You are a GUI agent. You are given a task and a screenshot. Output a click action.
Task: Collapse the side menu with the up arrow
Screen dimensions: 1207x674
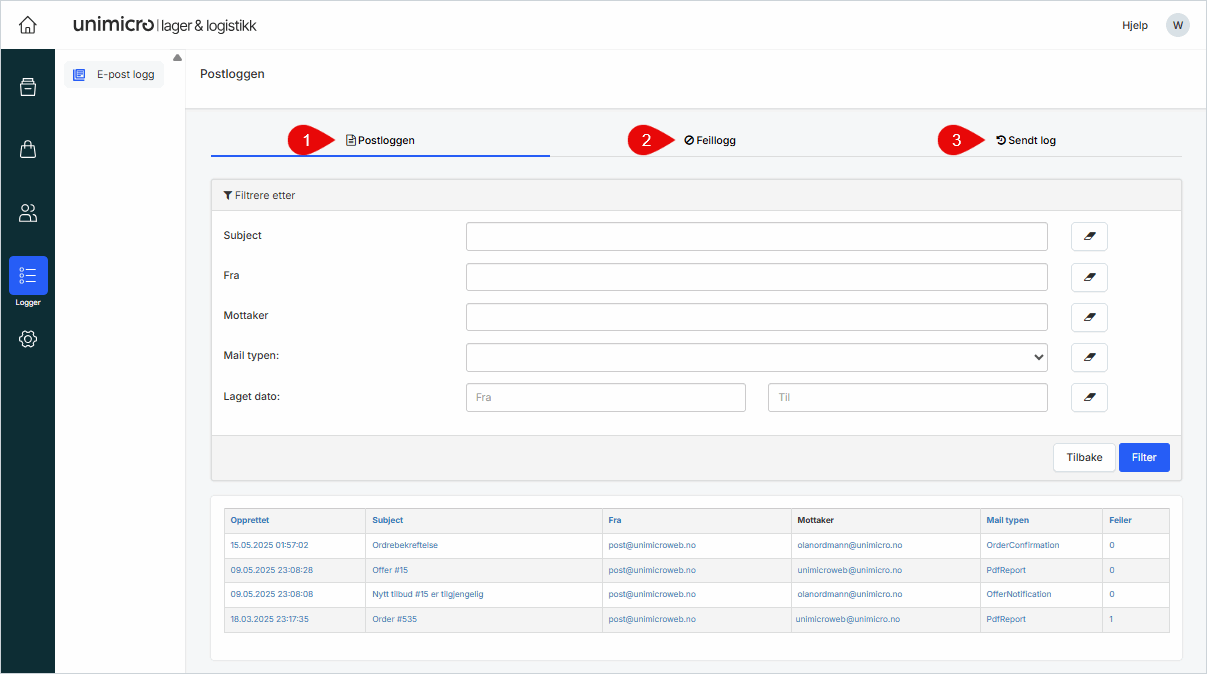tap(177, 57)
